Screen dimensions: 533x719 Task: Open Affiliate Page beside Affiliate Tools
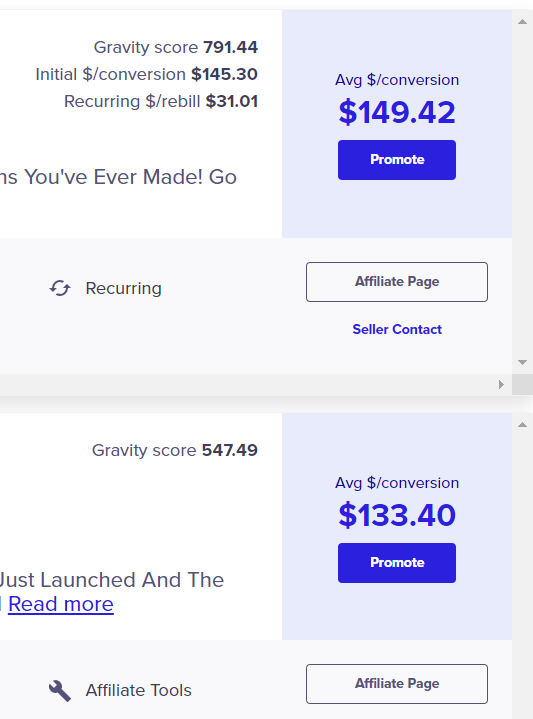pyautogui.click(x=397, y=684)
